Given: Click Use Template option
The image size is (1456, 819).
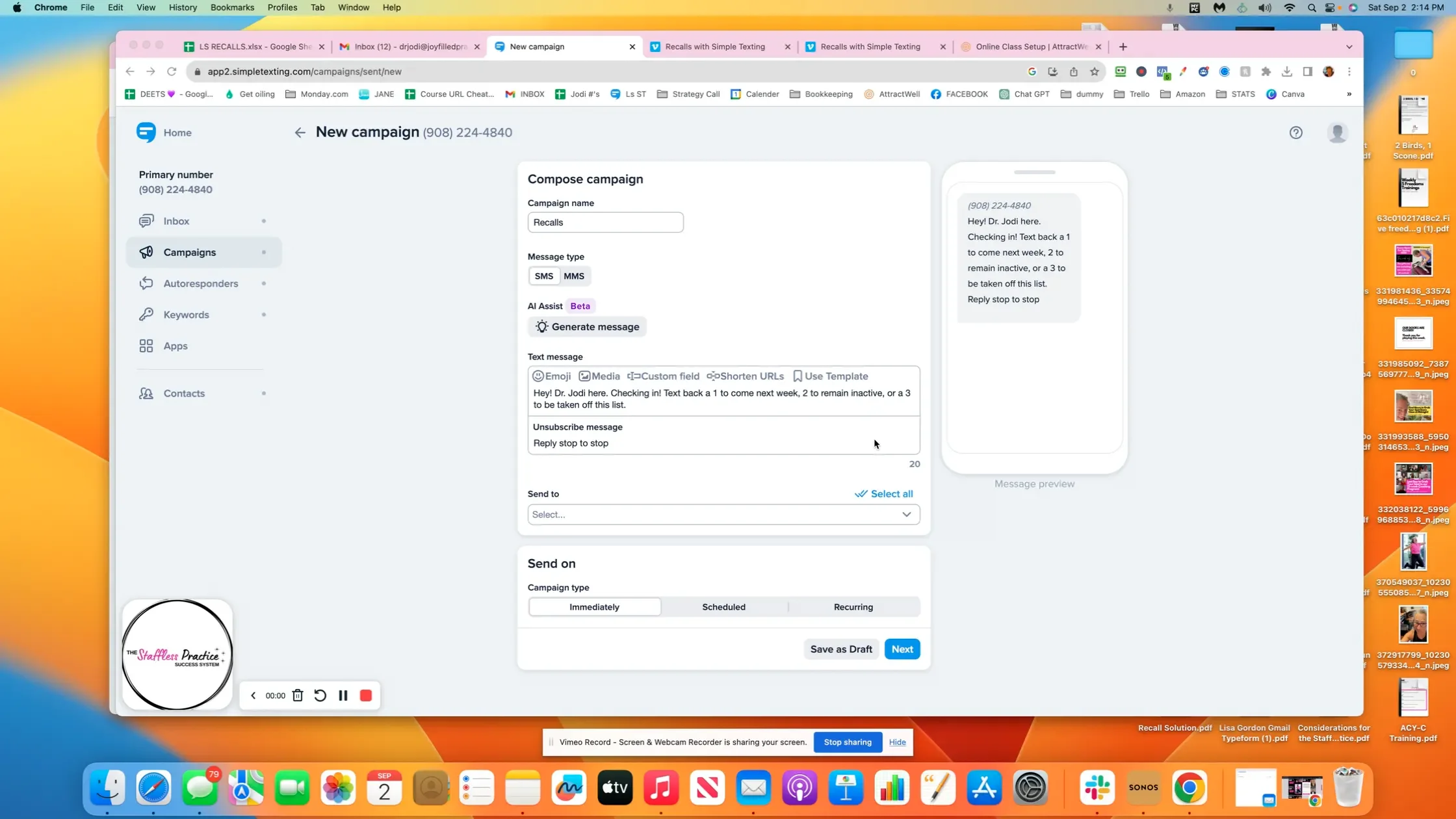Looking at the screenshot, I should point(830,376).
